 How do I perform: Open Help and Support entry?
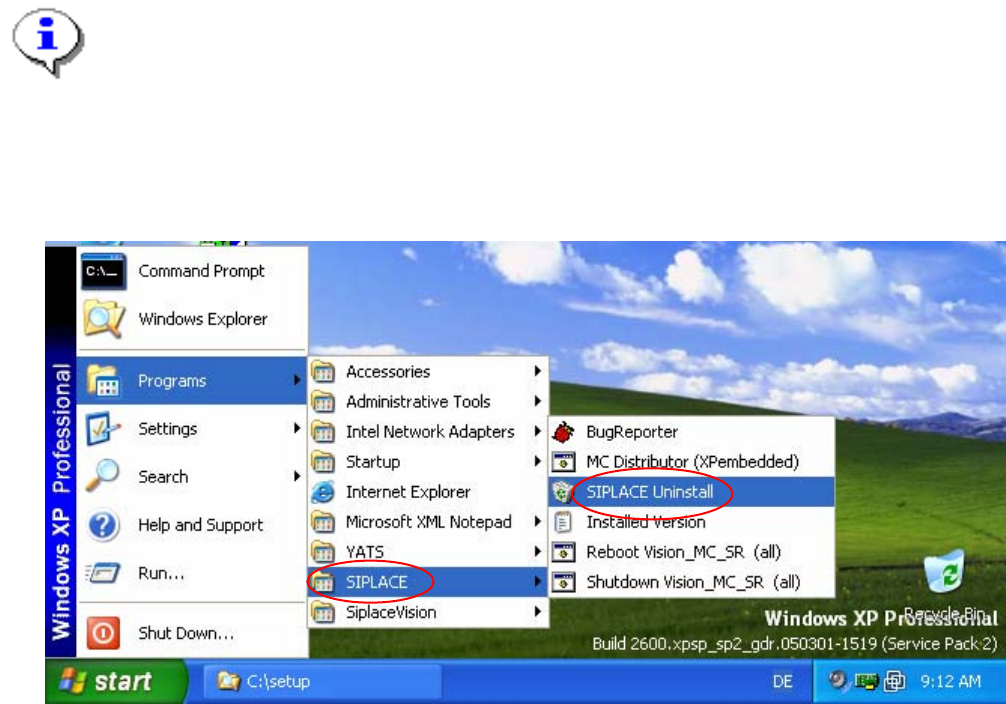(191, 525)
